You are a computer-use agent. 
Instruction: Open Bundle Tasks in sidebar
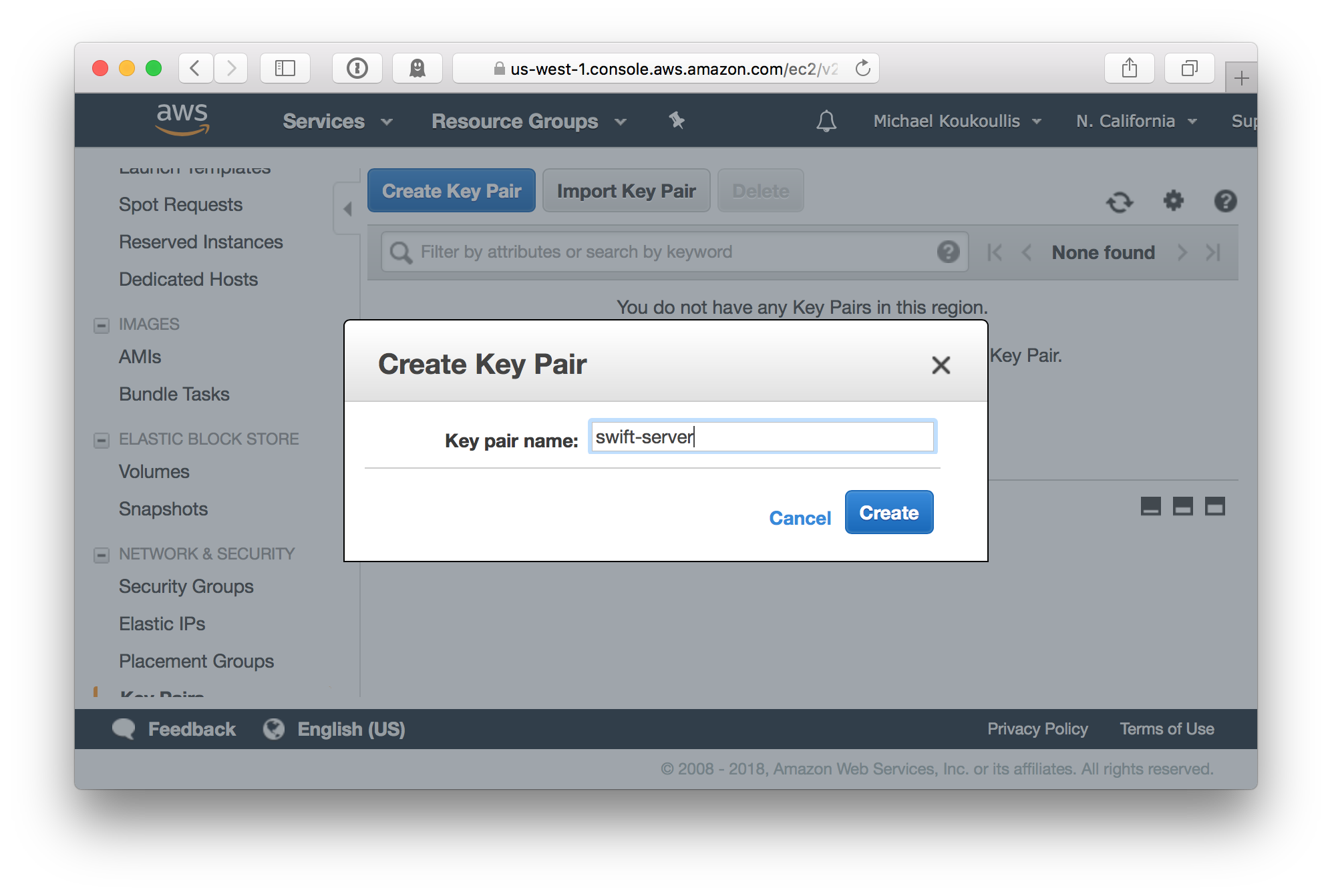[x=174, y=394]
